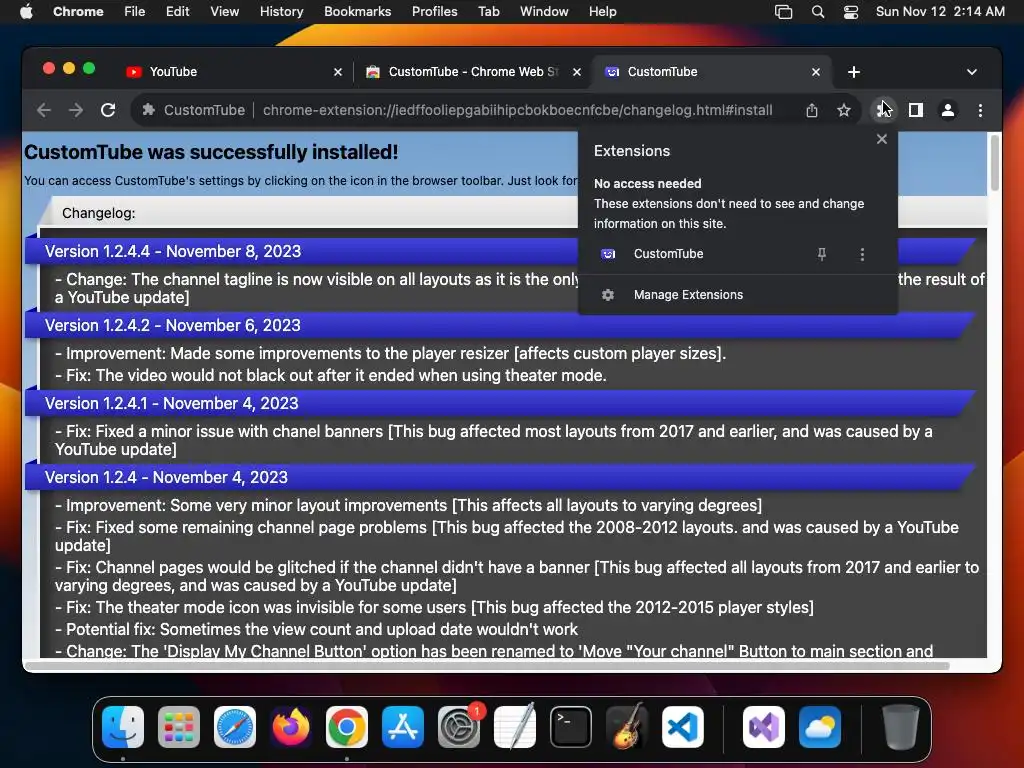The image size is (1024, 768).
Task: Open the cloud weather app from the Dock
Action: coord(820,727)
